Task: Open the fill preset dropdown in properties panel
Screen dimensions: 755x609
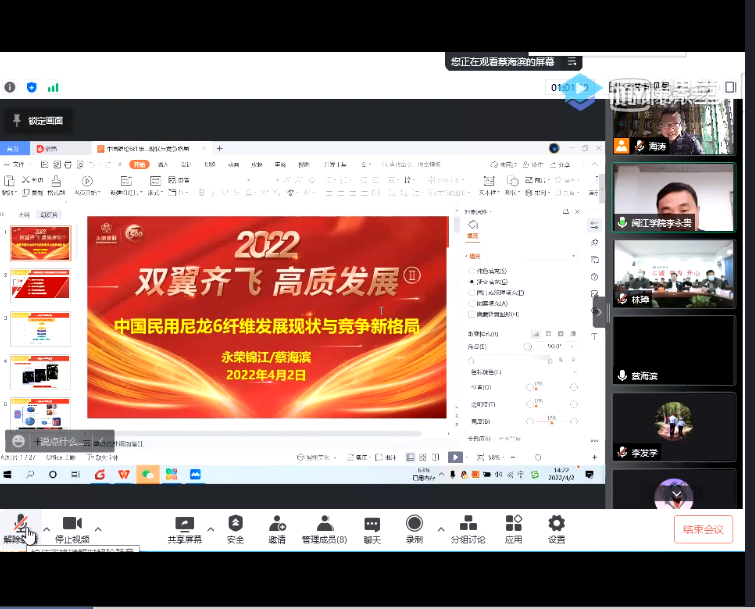Action: coord(573,256)
